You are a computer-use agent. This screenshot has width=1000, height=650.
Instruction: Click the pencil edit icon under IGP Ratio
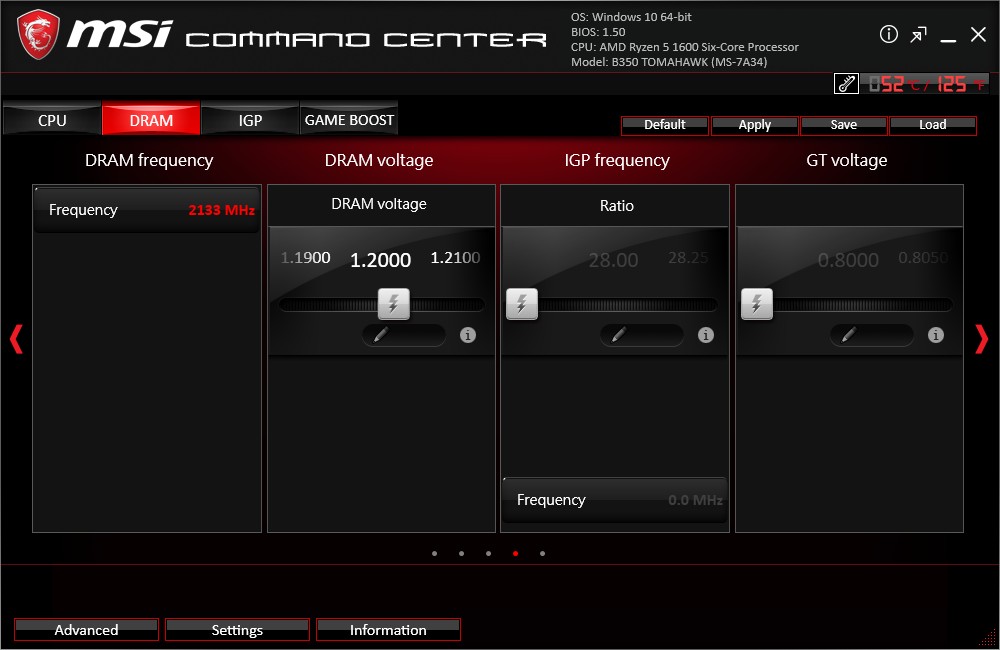tap(618, 335)
